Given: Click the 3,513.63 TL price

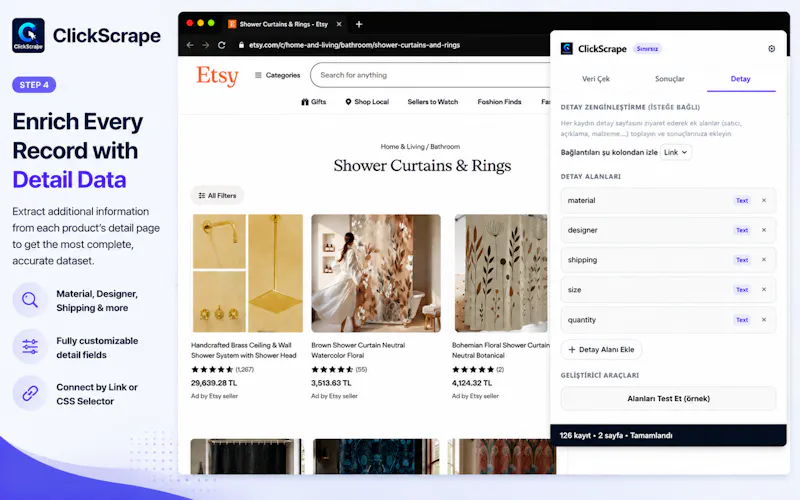Looking at the screenshot, I should [331, 383].
